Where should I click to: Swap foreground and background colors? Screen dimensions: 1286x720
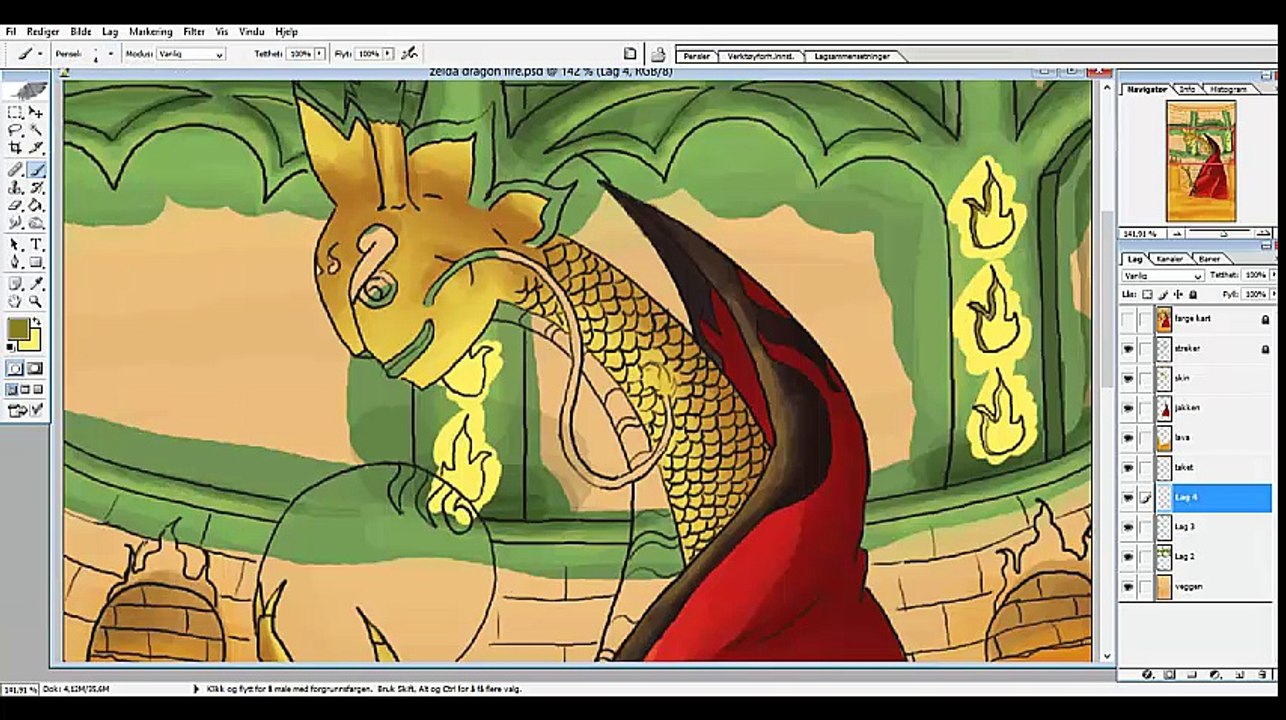[36, 322]
